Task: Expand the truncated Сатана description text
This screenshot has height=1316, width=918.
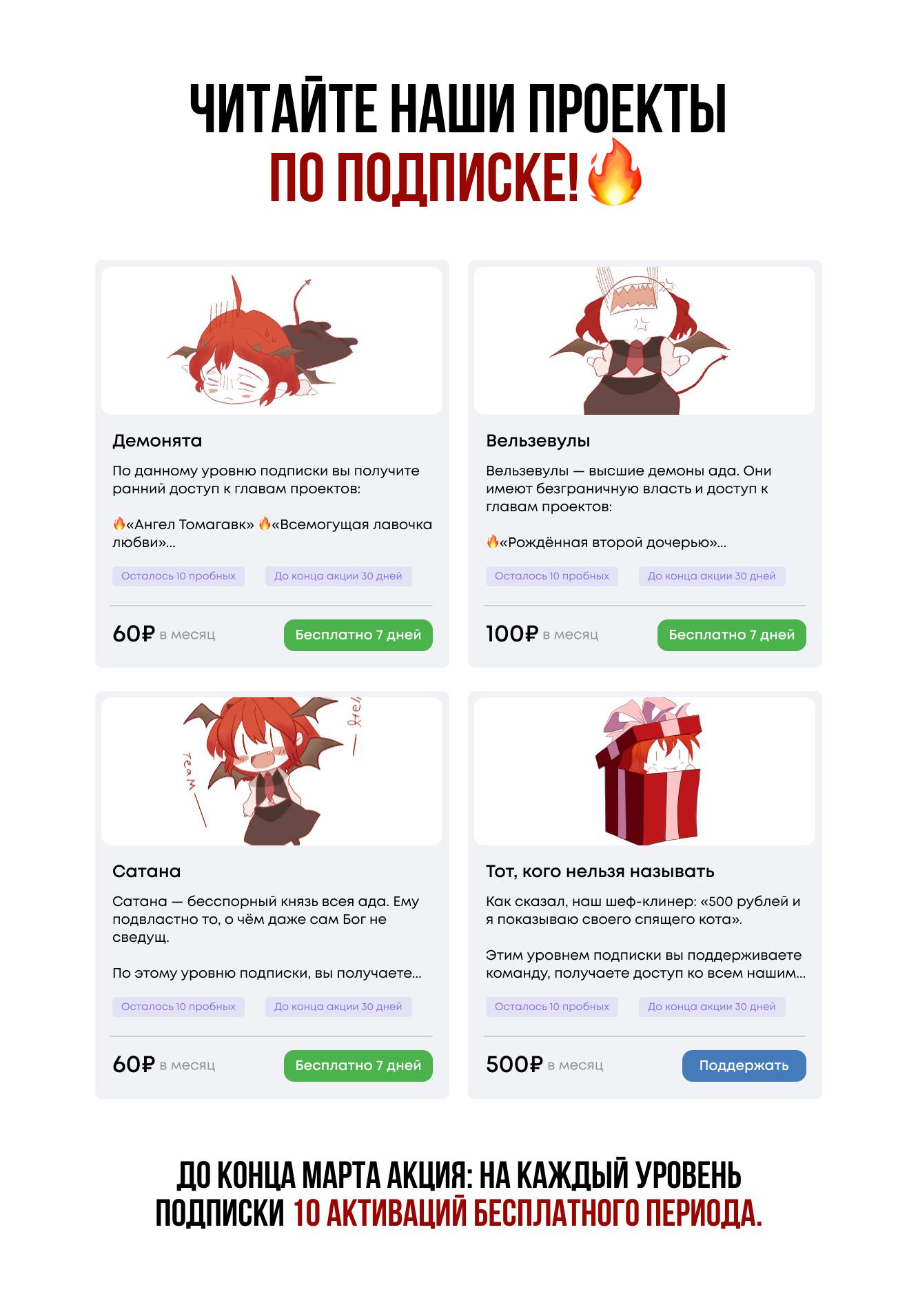Action: tap(267, 973)
